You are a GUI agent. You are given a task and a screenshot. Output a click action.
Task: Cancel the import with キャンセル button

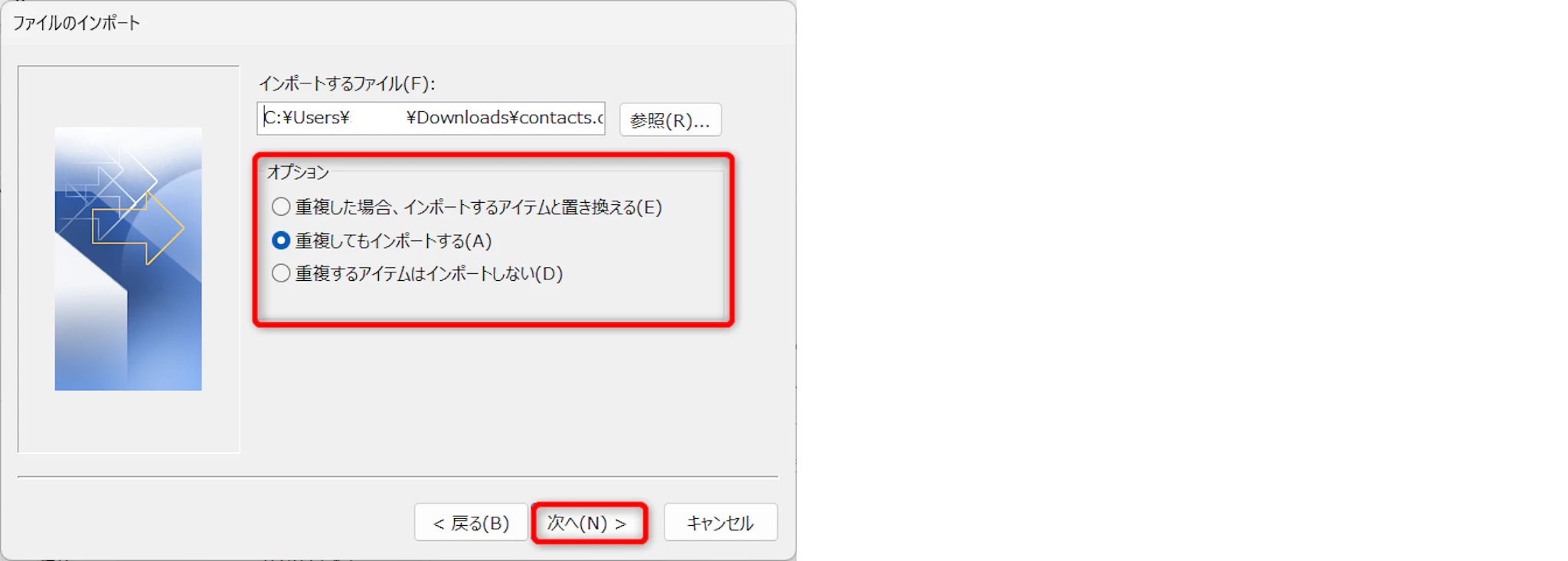pos(720,523)
